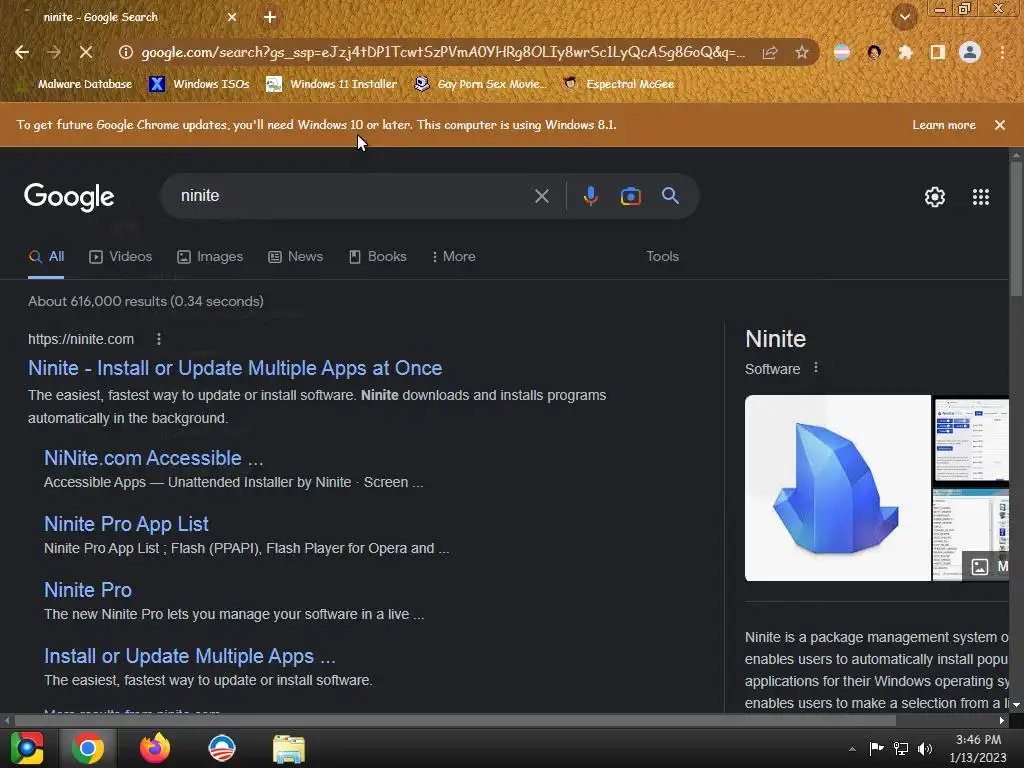Bookmark this tab with star icon
This screenshot has width=1024, height=768.
pyautogui.click(x=802, y=52)
